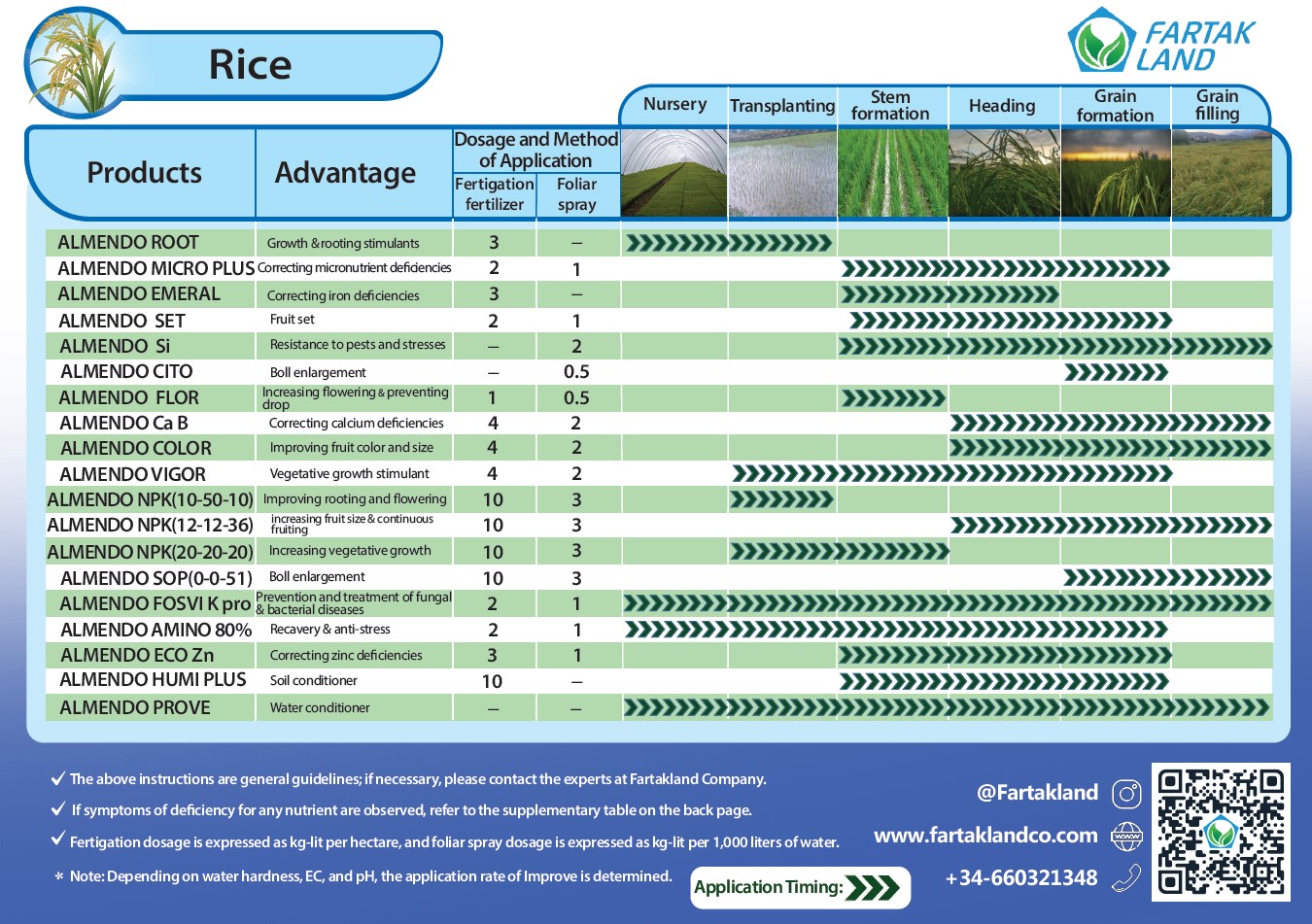Click the Heading stage photo
Viewport: 1312px width, 924px height.
[x=1004, y=174]
